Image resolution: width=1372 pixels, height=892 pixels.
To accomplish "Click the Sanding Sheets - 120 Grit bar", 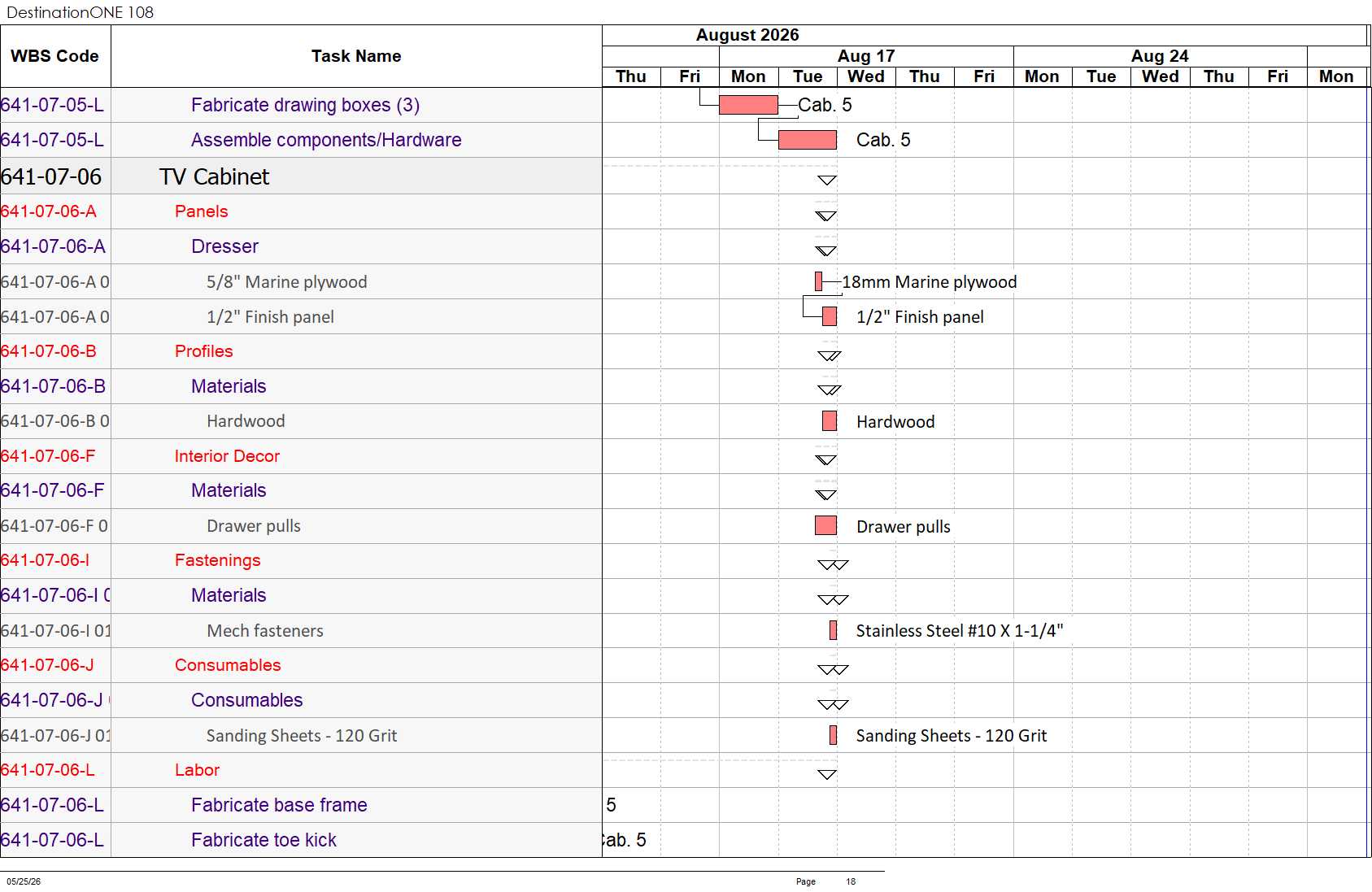I will [833, 735].
